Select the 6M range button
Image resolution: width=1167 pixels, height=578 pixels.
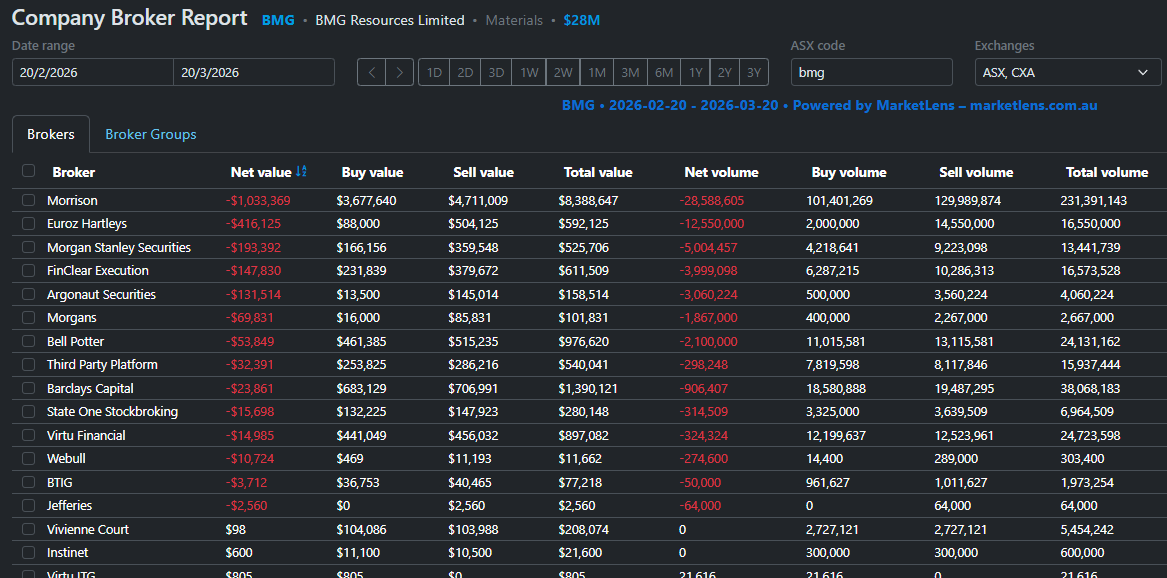[664, 72]
